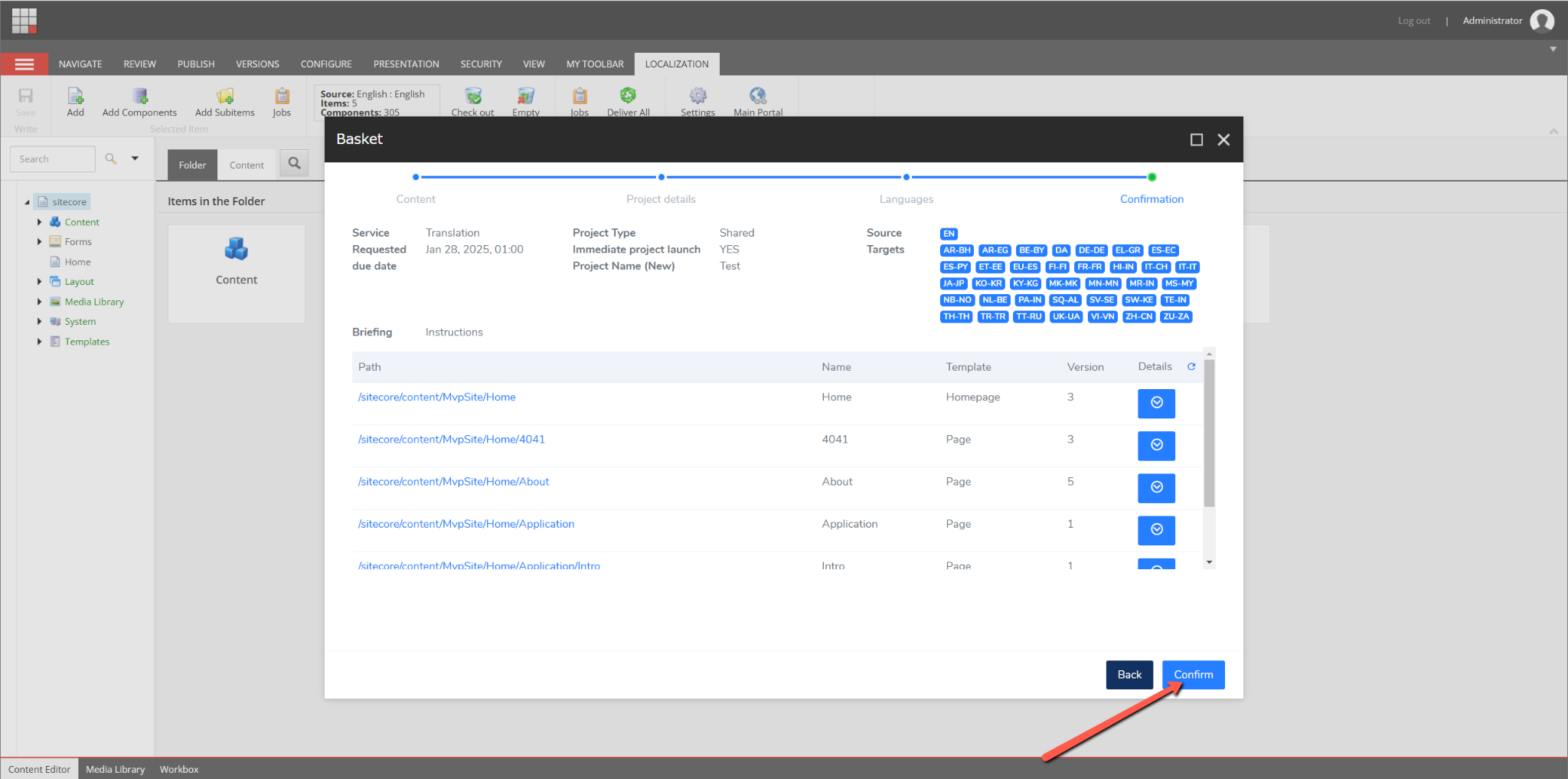
Task: Open the NAVIGATE ribbon tab
Action: point(80,64)
